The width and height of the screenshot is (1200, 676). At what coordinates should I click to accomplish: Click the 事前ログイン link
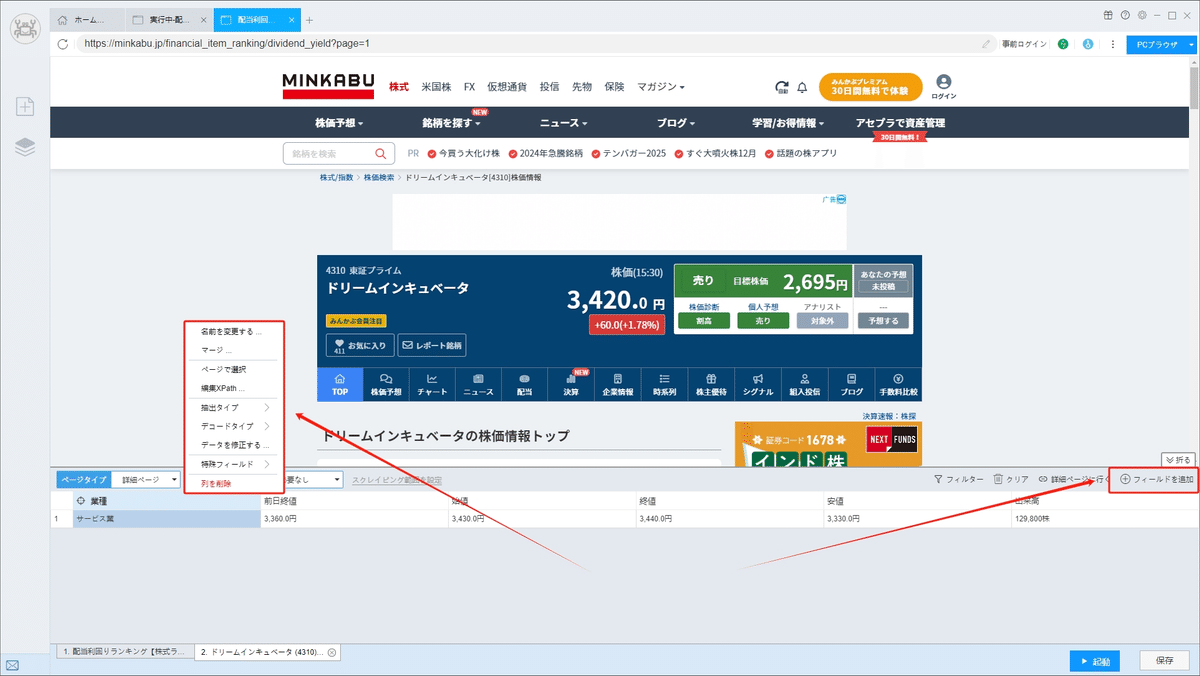click(x=1024, y=44)
